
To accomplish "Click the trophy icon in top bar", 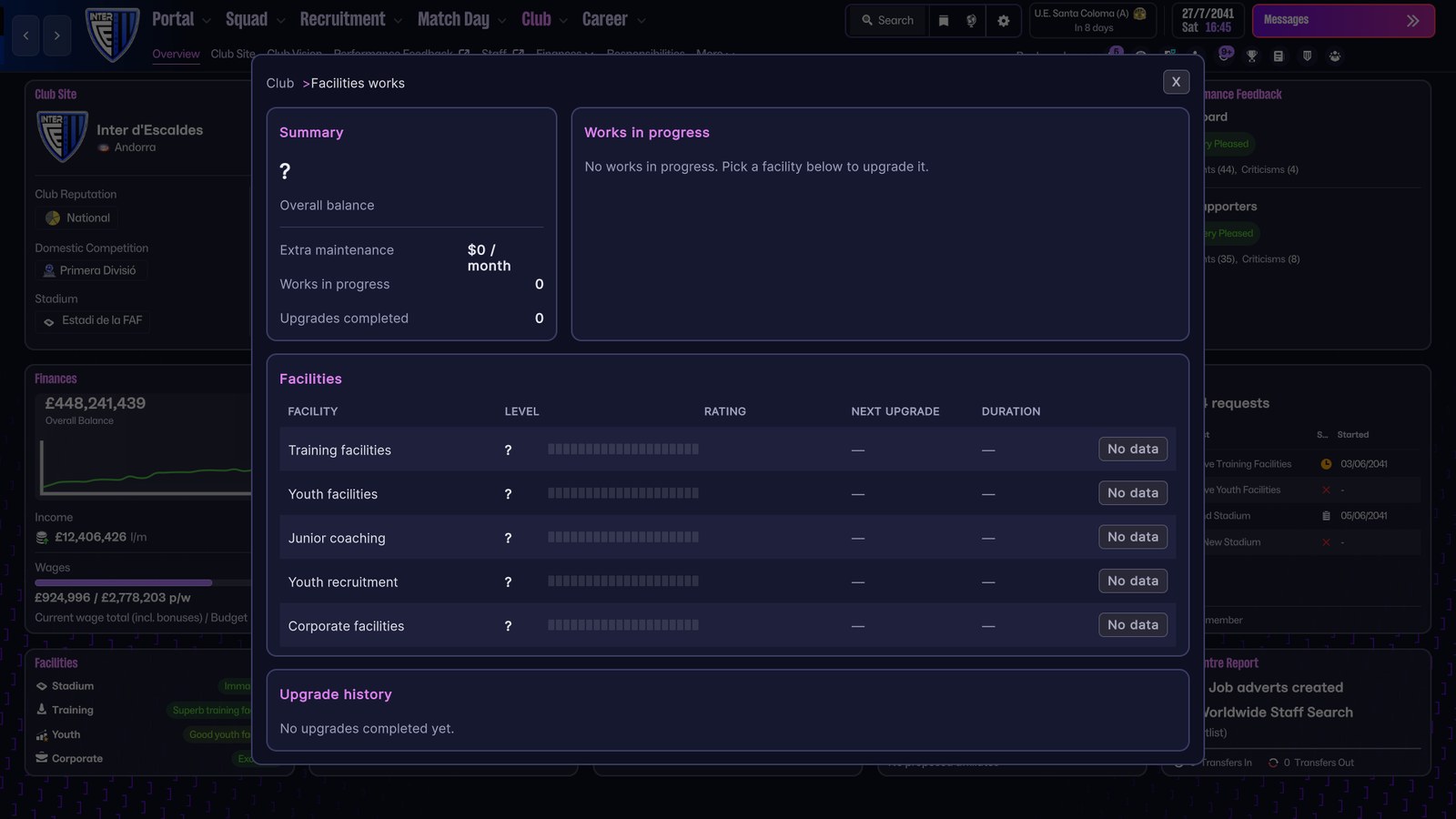I will (x=1251, y=56).
